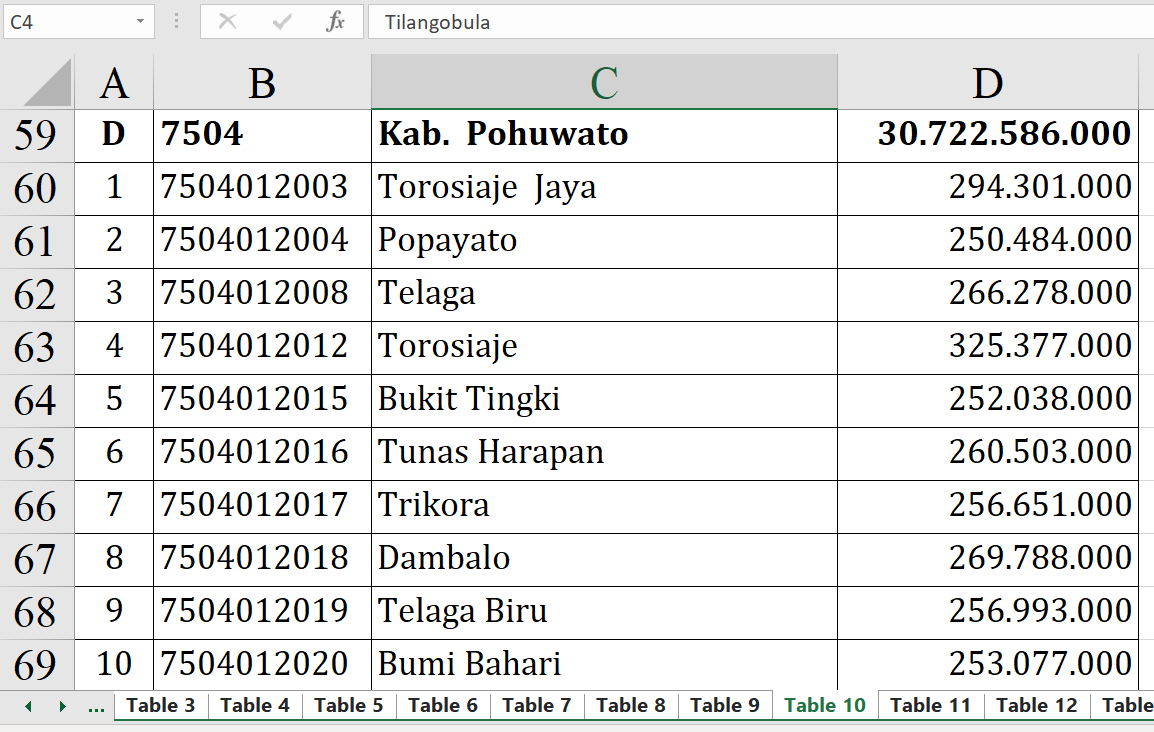Select column C header
Image resolution: width=1154 pixels, height=732 pixels.
pyautogui.click(x=603, y=83)
